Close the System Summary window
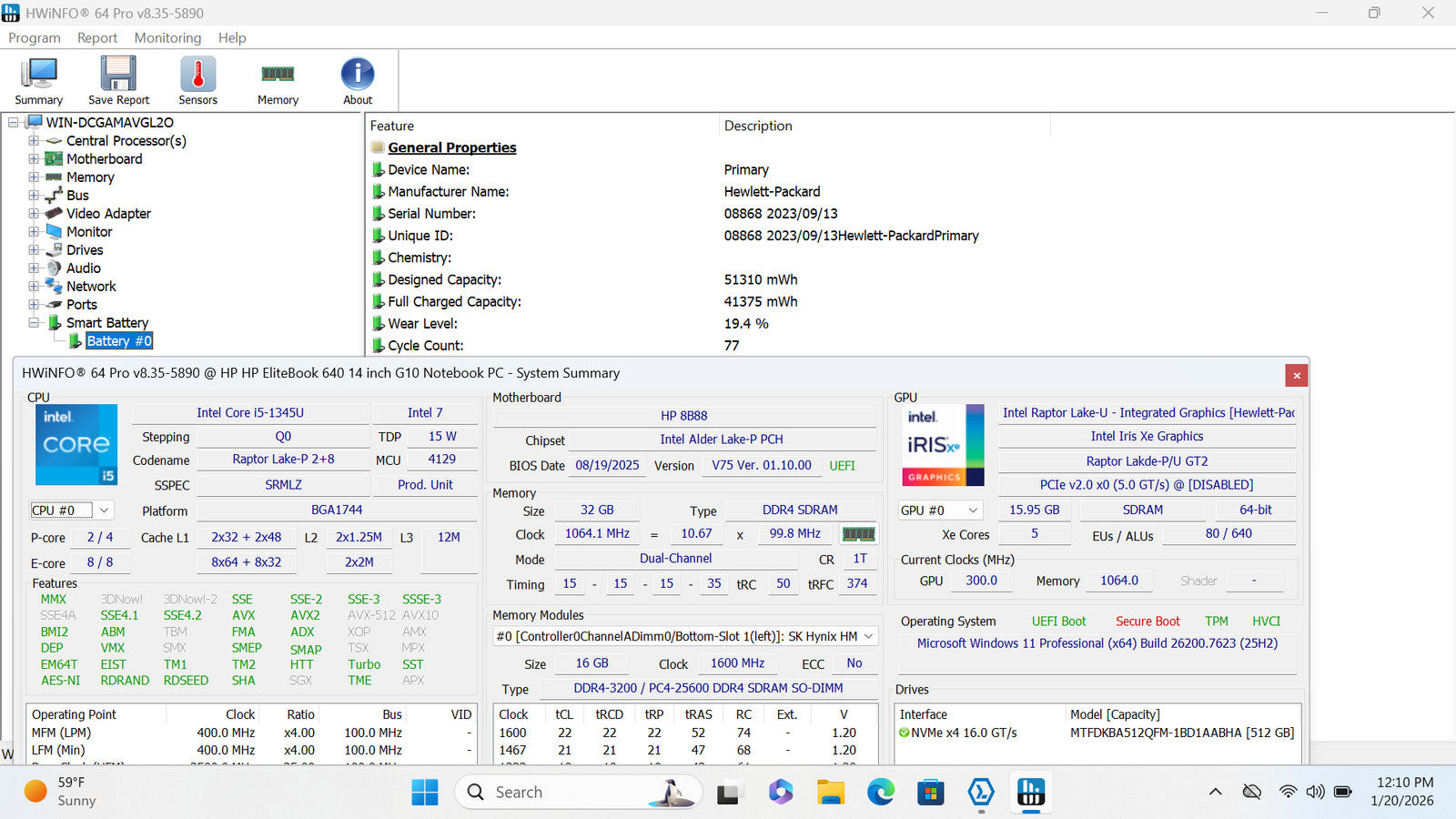The width and height of the screenshot is (1456, 819). tap(1297, 375)
